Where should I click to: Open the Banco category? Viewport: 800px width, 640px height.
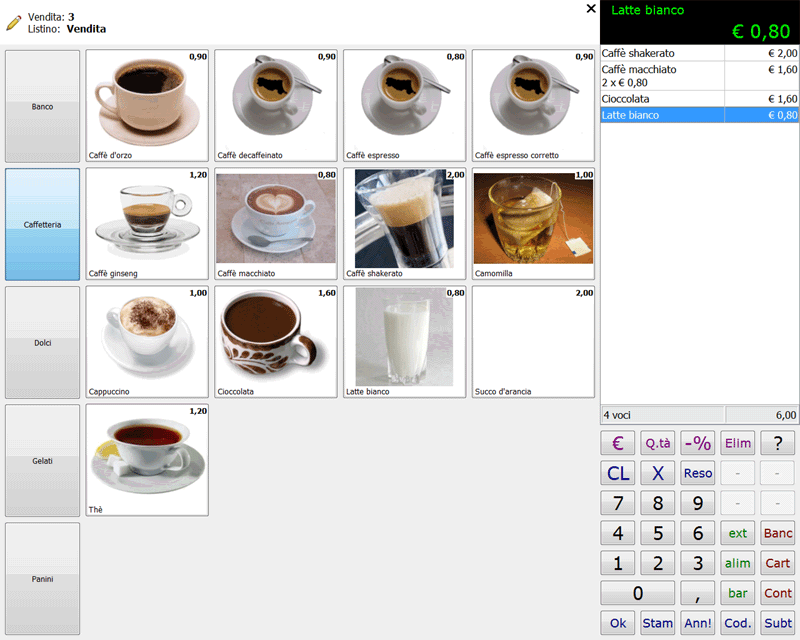pos(42,106)
